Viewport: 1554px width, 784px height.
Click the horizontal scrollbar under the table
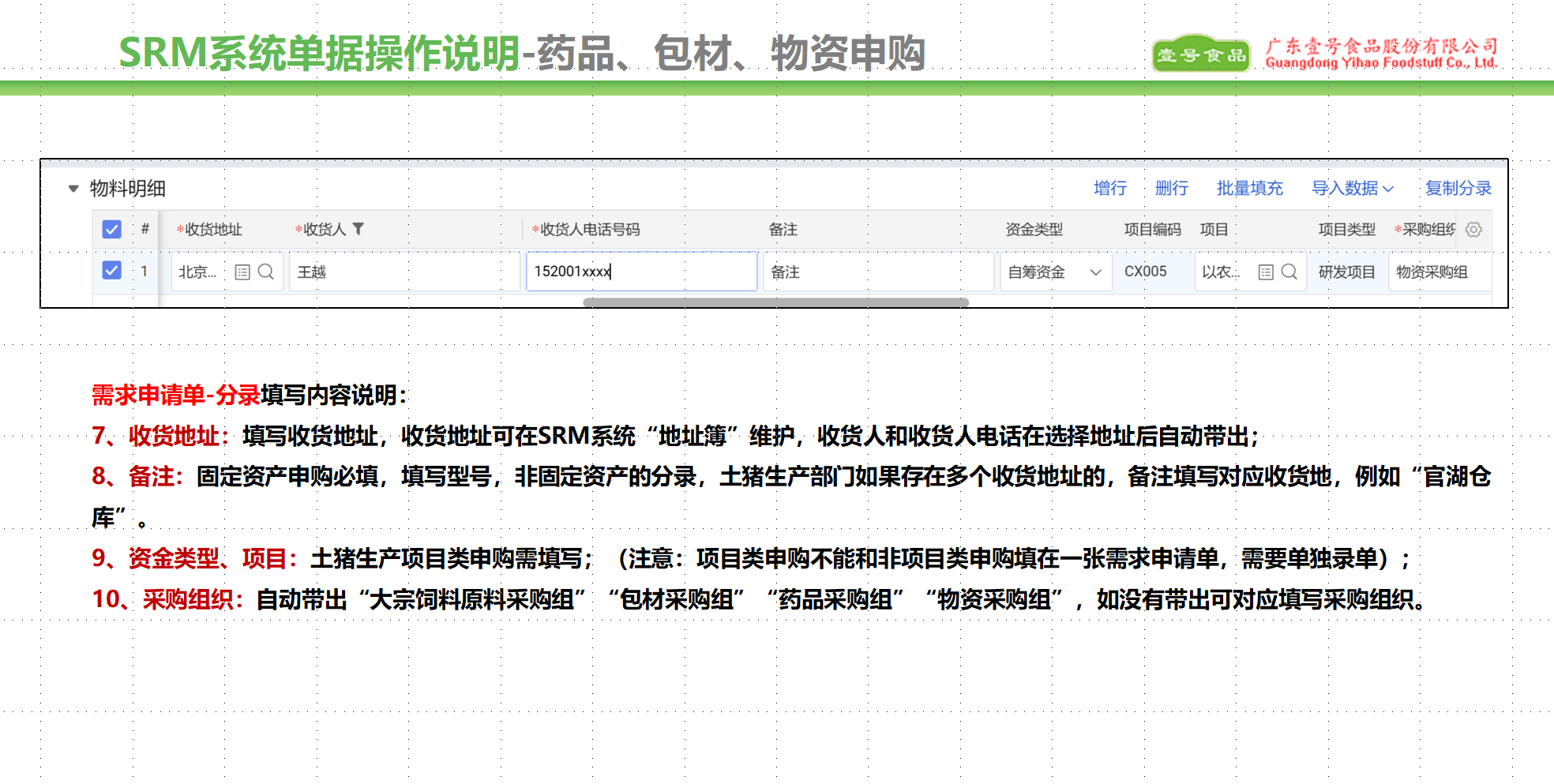775,302
